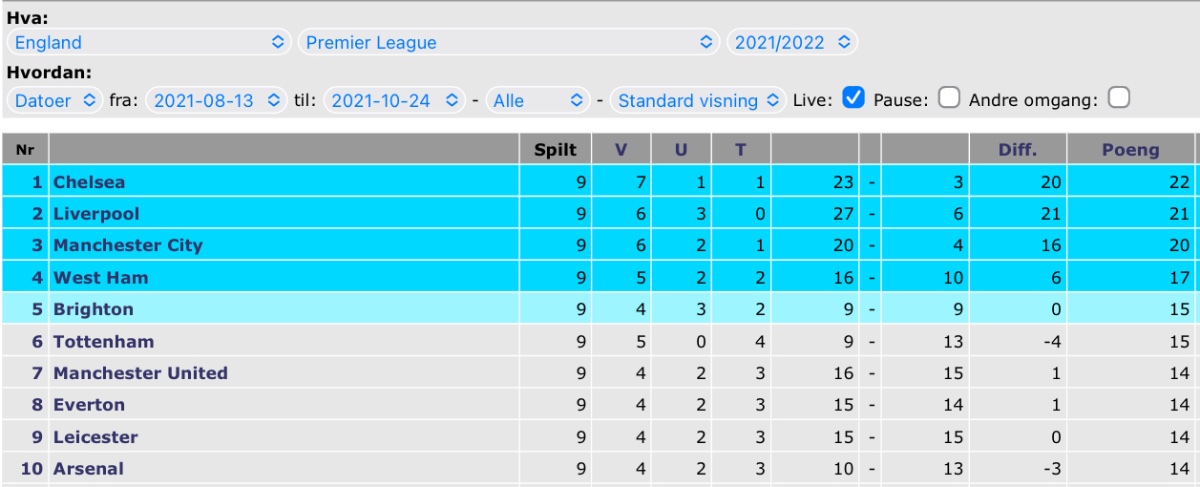1200x487 pixels.
Task: Sort by the Diff. column header
Action: coord(1018,150)
